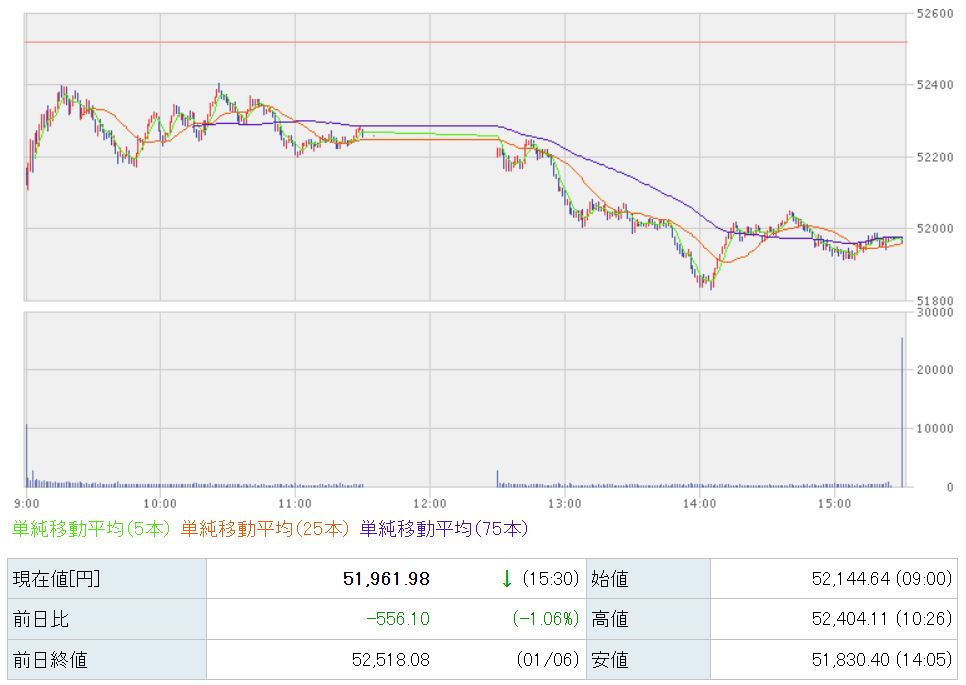This screenshot has width=966, height=685.
Task: Click the 20000 volume axis label
Action: [938, 370]
